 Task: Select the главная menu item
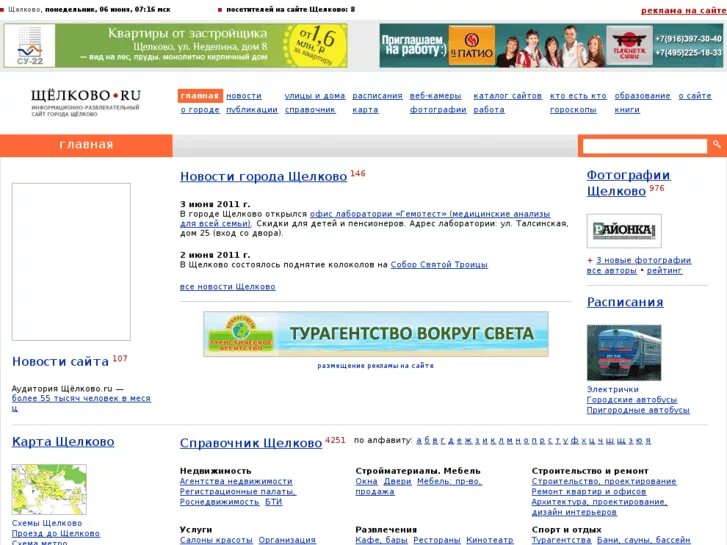click(x=200, y=96)
